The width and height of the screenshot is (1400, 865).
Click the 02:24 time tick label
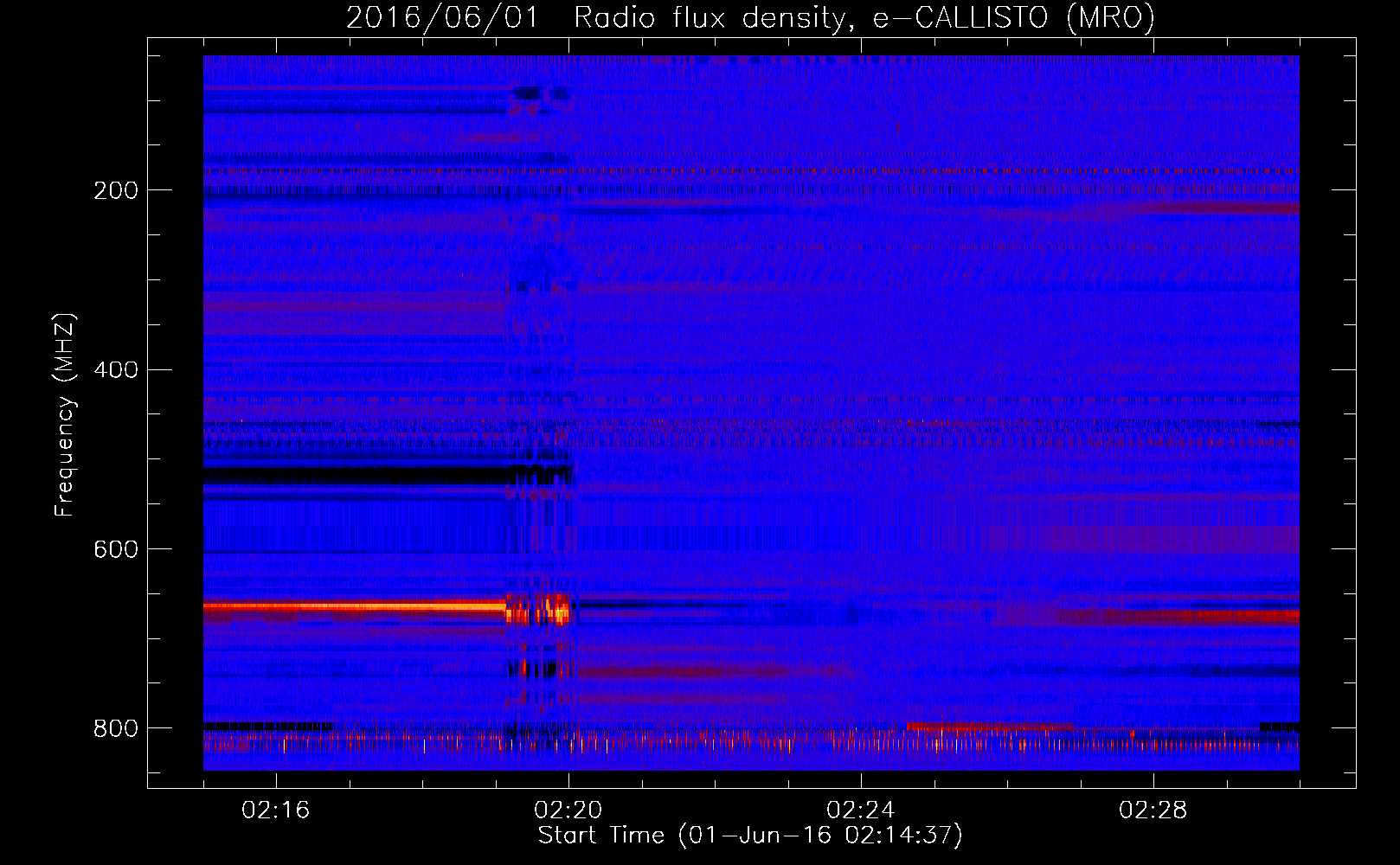pyautogui.click(x=861, y=811)
